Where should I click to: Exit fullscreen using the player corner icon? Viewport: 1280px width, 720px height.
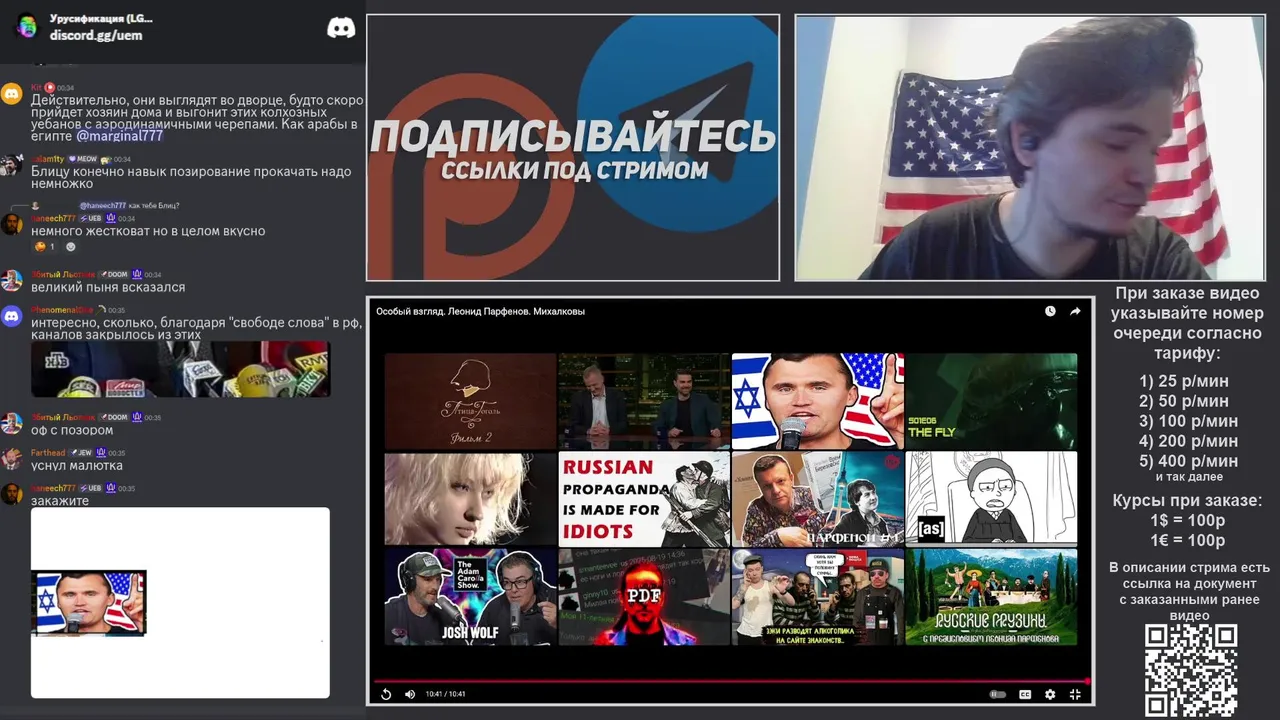(1075, 694)
